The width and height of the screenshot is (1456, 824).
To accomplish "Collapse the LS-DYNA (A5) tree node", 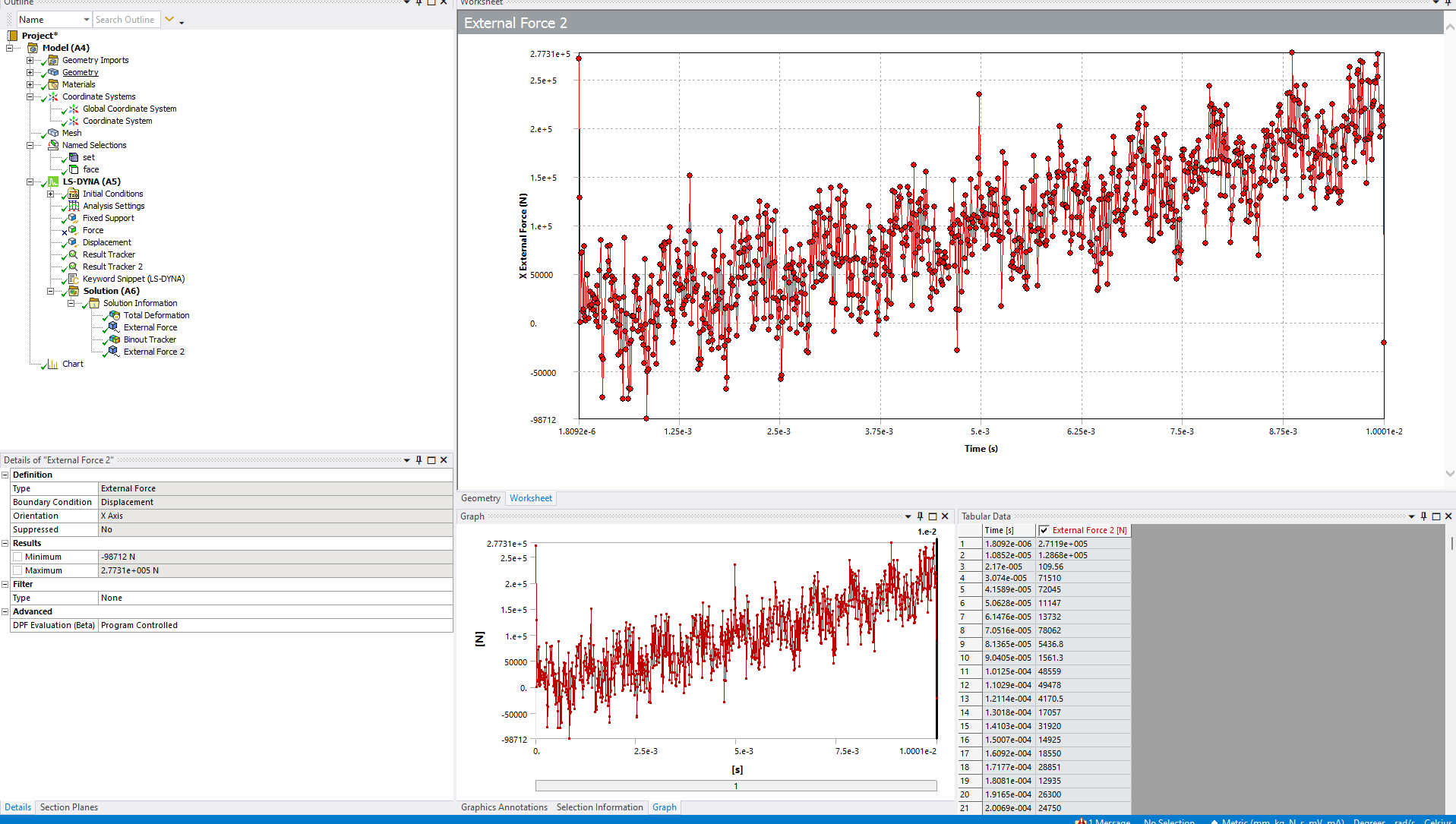I will pyautogui.click(x=30, y=182).
